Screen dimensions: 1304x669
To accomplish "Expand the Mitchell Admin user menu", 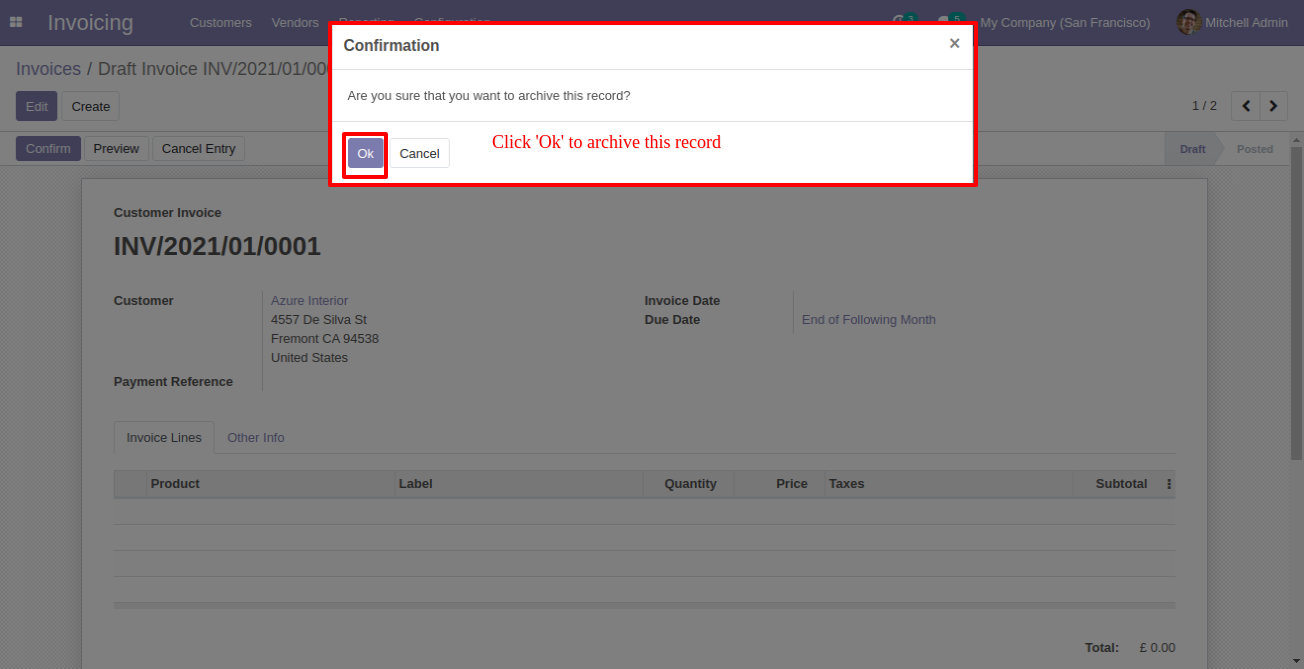I will tap(1249, 22).
